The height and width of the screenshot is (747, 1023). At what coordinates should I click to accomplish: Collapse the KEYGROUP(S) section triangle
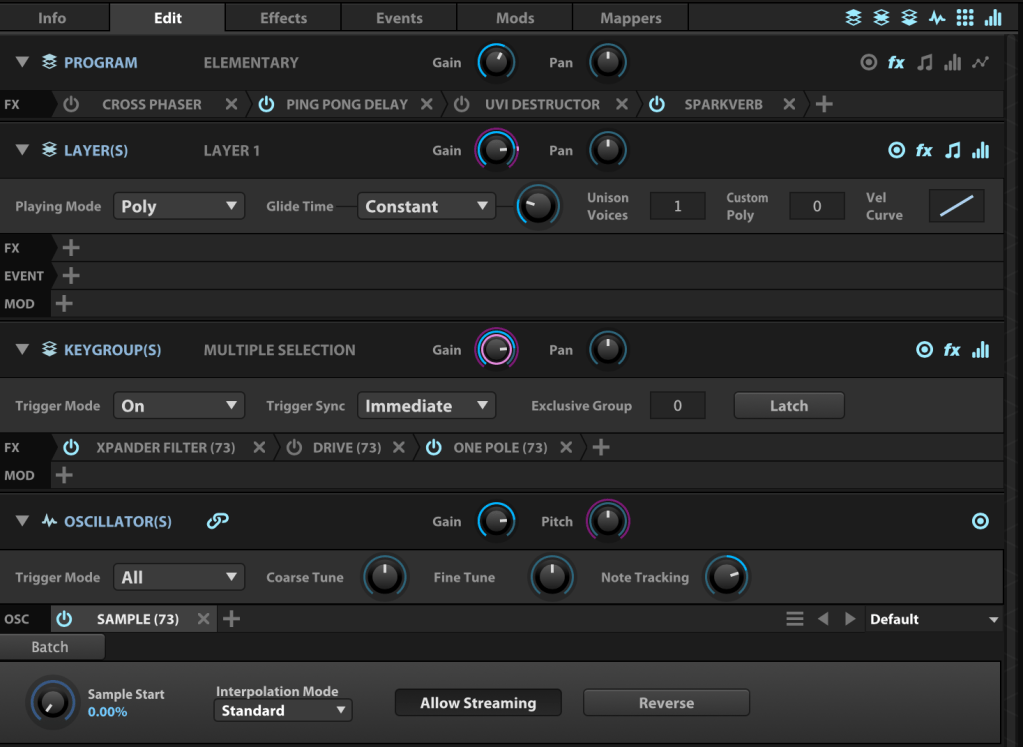click(x=22, y=350)
